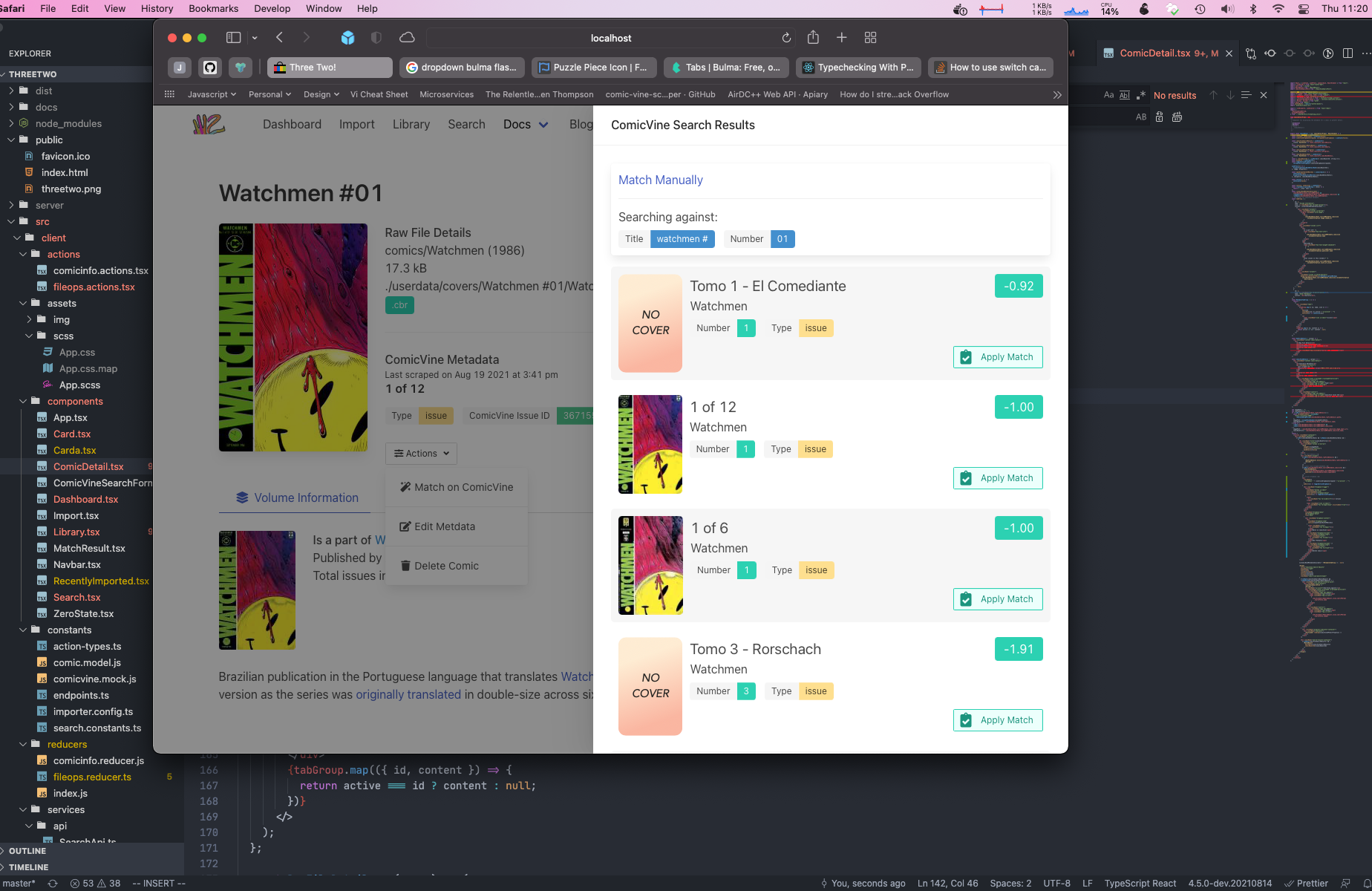Enable regular expression search toggle

tap(1141, 95)
